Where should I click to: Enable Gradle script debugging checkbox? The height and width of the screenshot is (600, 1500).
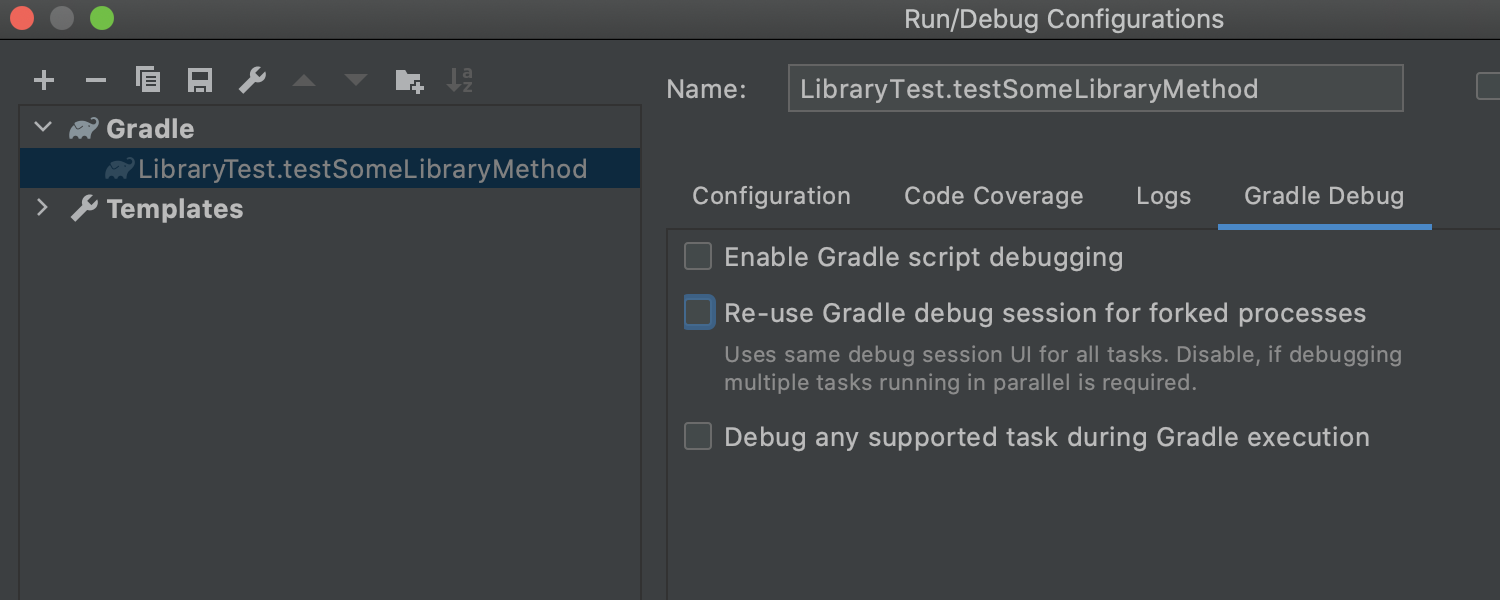(698, 257)
